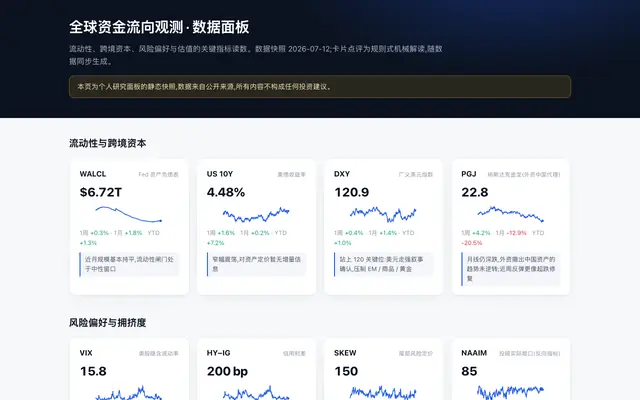Click PGJ monthly change -12.9%

point(516,233)
